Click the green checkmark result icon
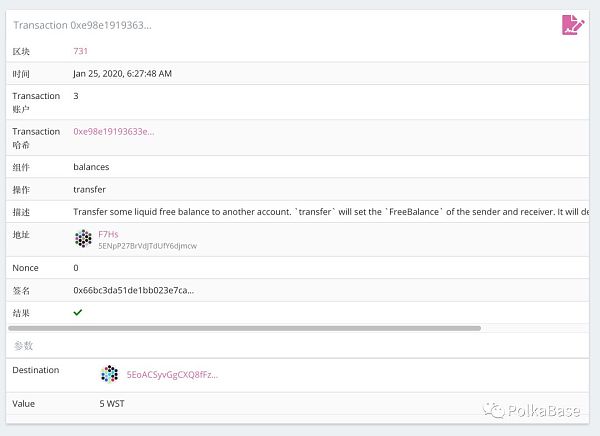 [78, 312]
